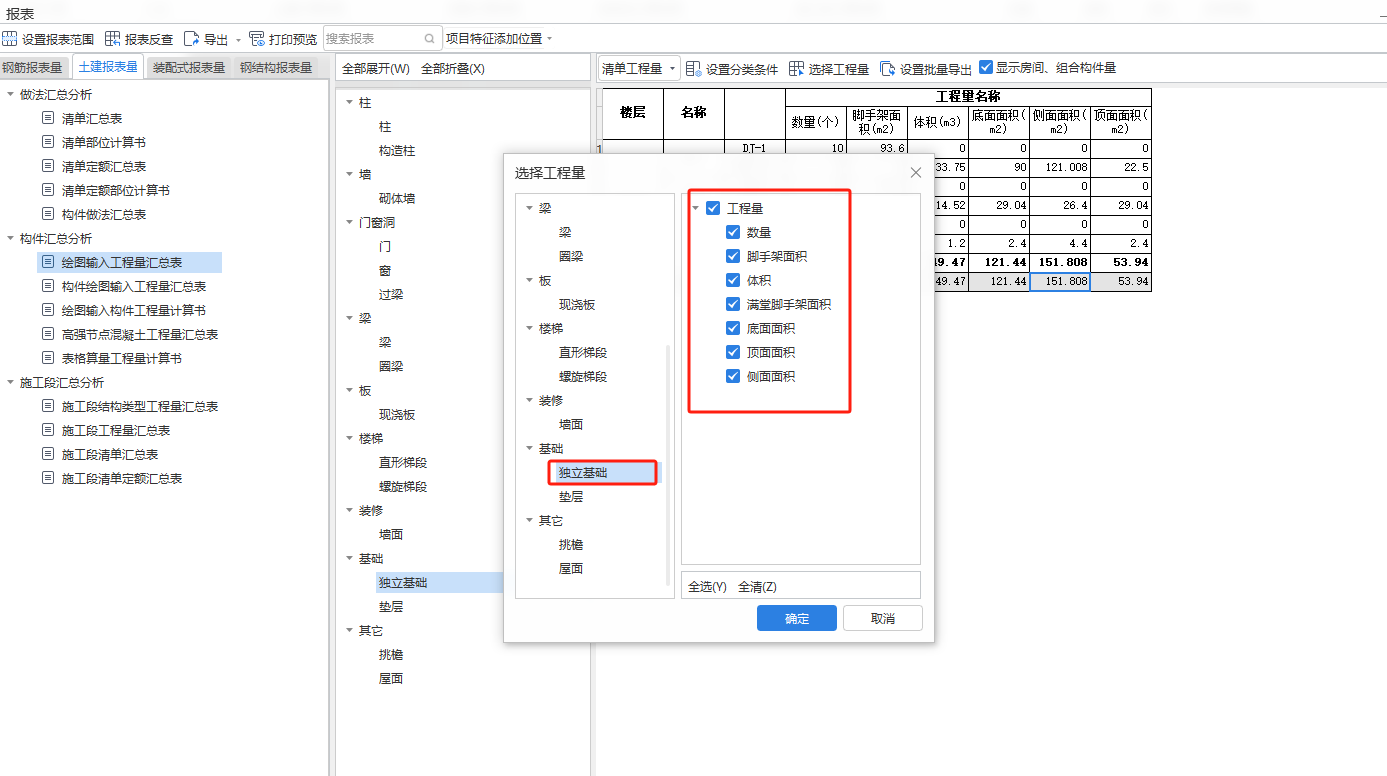Image resolution: width=1387 pixels, height=776 pixels.
Task: Uncheck the 数量 checkbox
Action: point(733,232)
